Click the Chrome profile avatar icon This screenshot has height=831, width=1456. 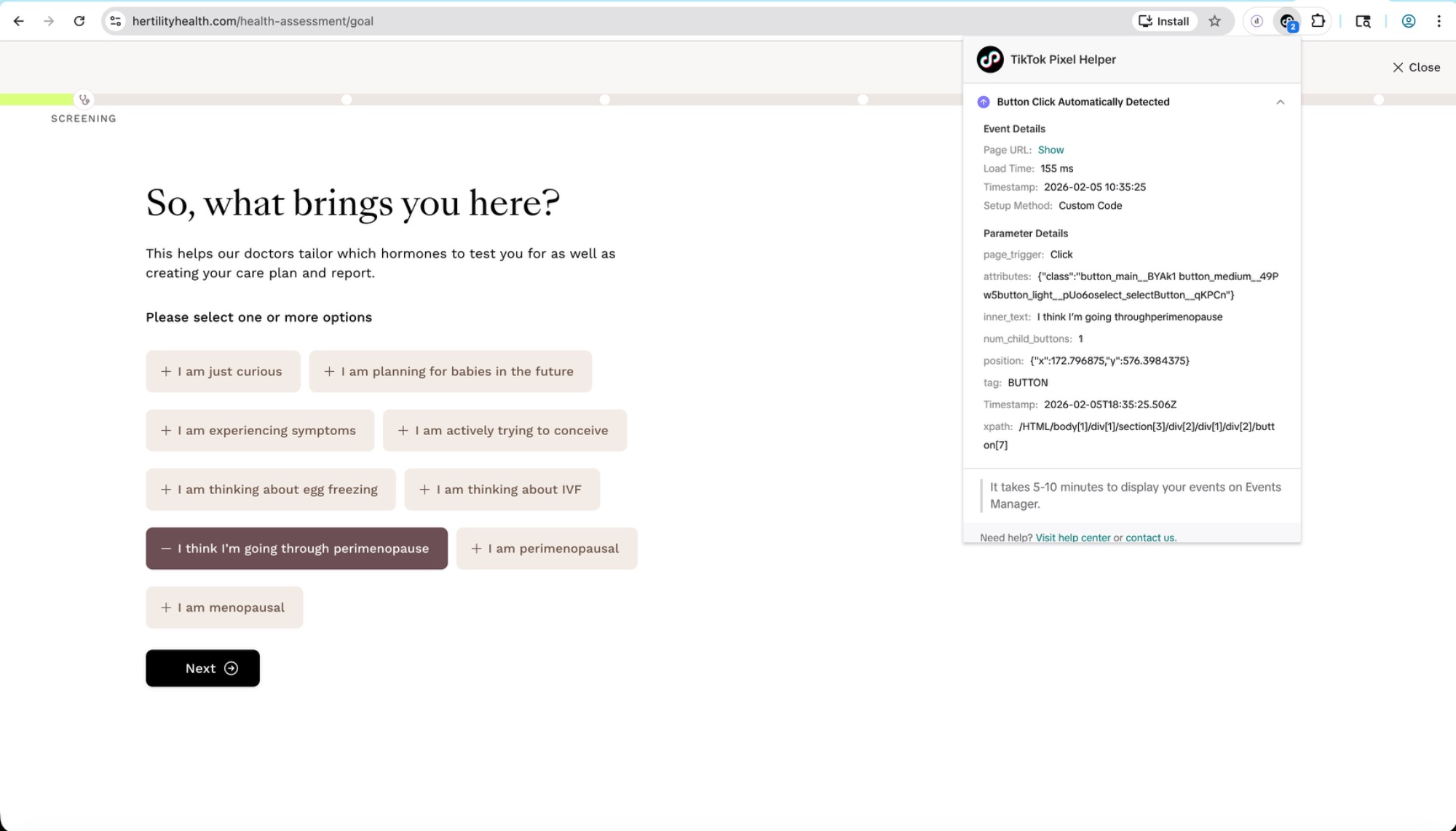click(1408, 21)
